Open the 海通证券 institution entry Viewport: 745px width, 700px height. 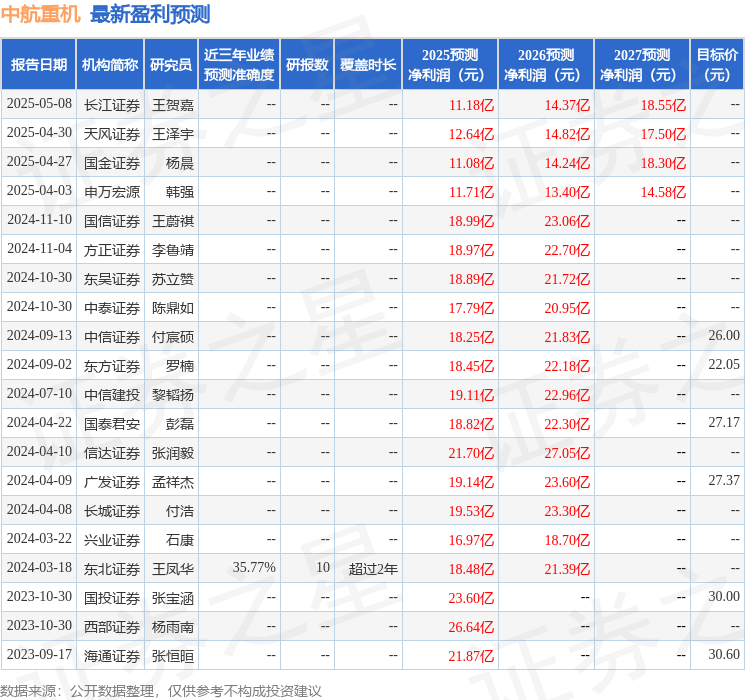(112, 655)
